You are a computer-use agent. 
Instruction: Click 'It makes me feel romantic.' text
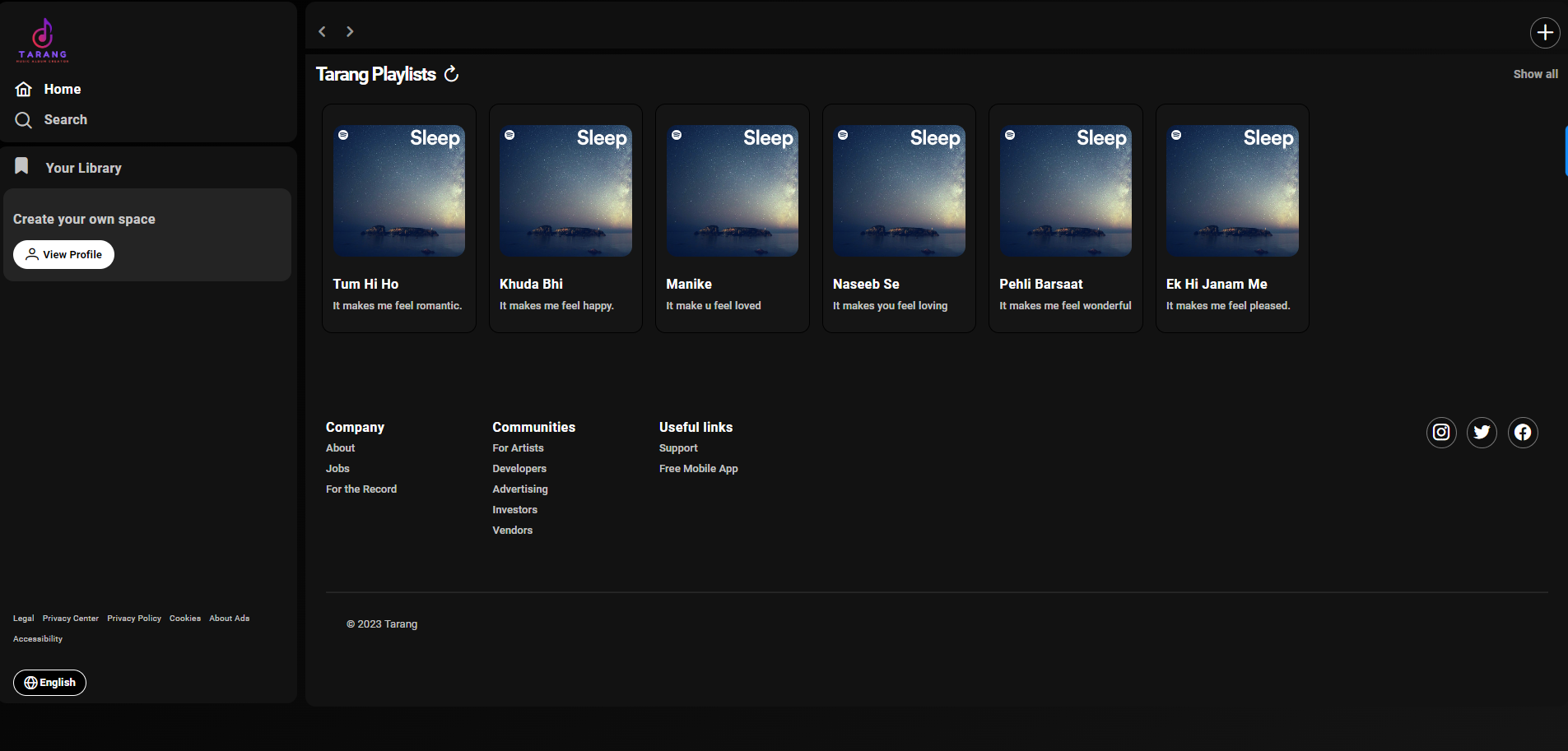[398, 306]
